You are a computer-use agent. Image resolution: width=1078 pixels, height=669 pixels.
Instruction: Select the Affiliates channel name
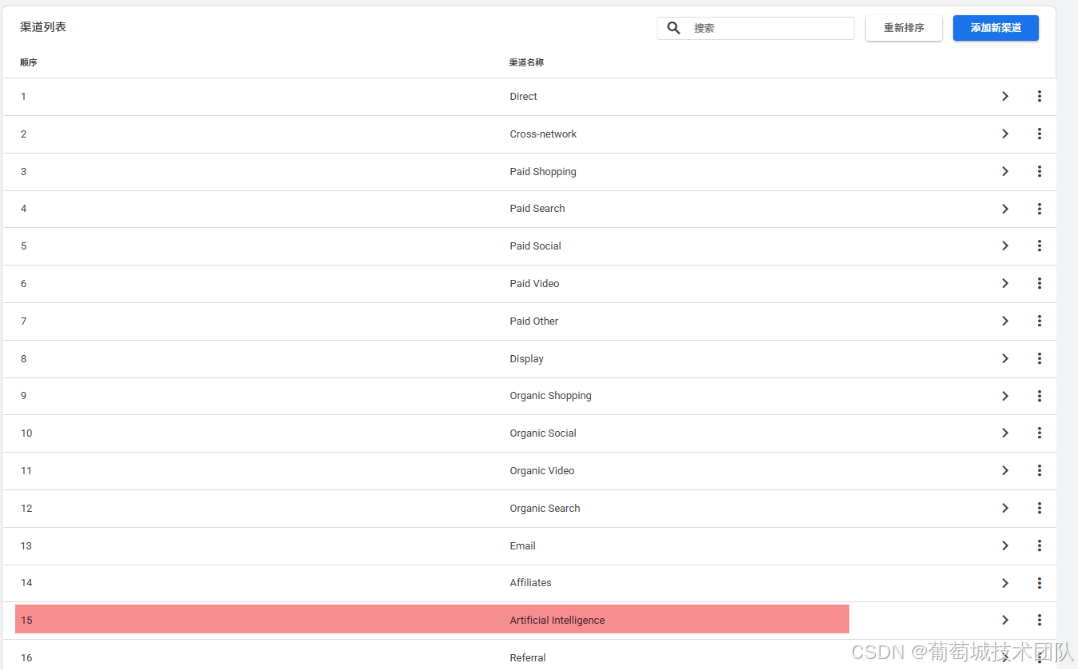tap(530, 582)
